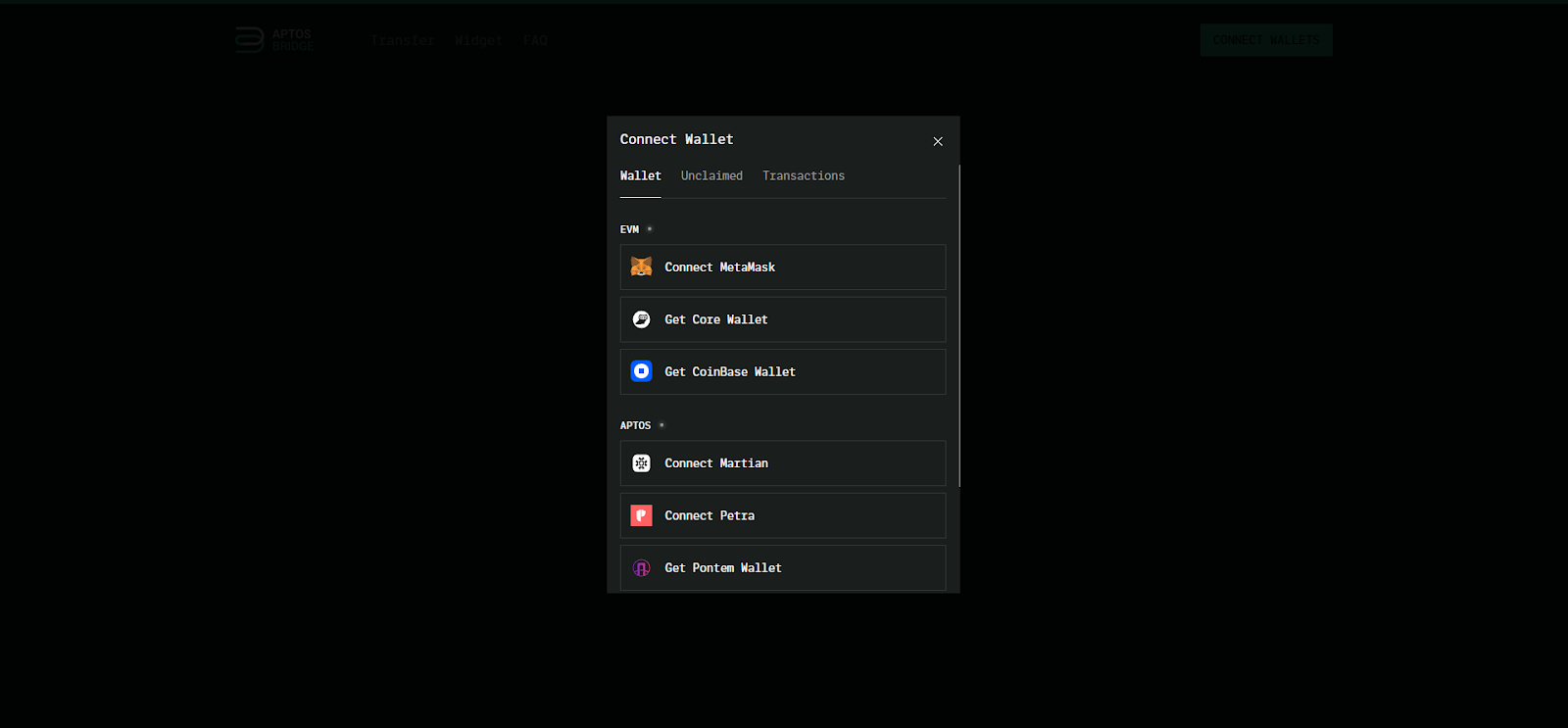Click the Get Core Wallet button

coord(783,319)
